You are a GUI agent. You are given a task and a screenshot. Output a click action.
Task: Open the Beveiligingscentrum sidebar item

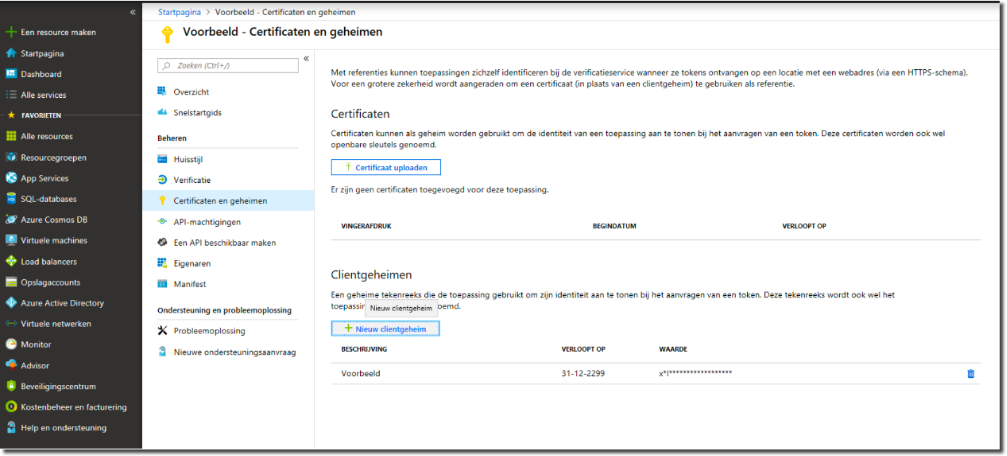(x=58, y=386)
